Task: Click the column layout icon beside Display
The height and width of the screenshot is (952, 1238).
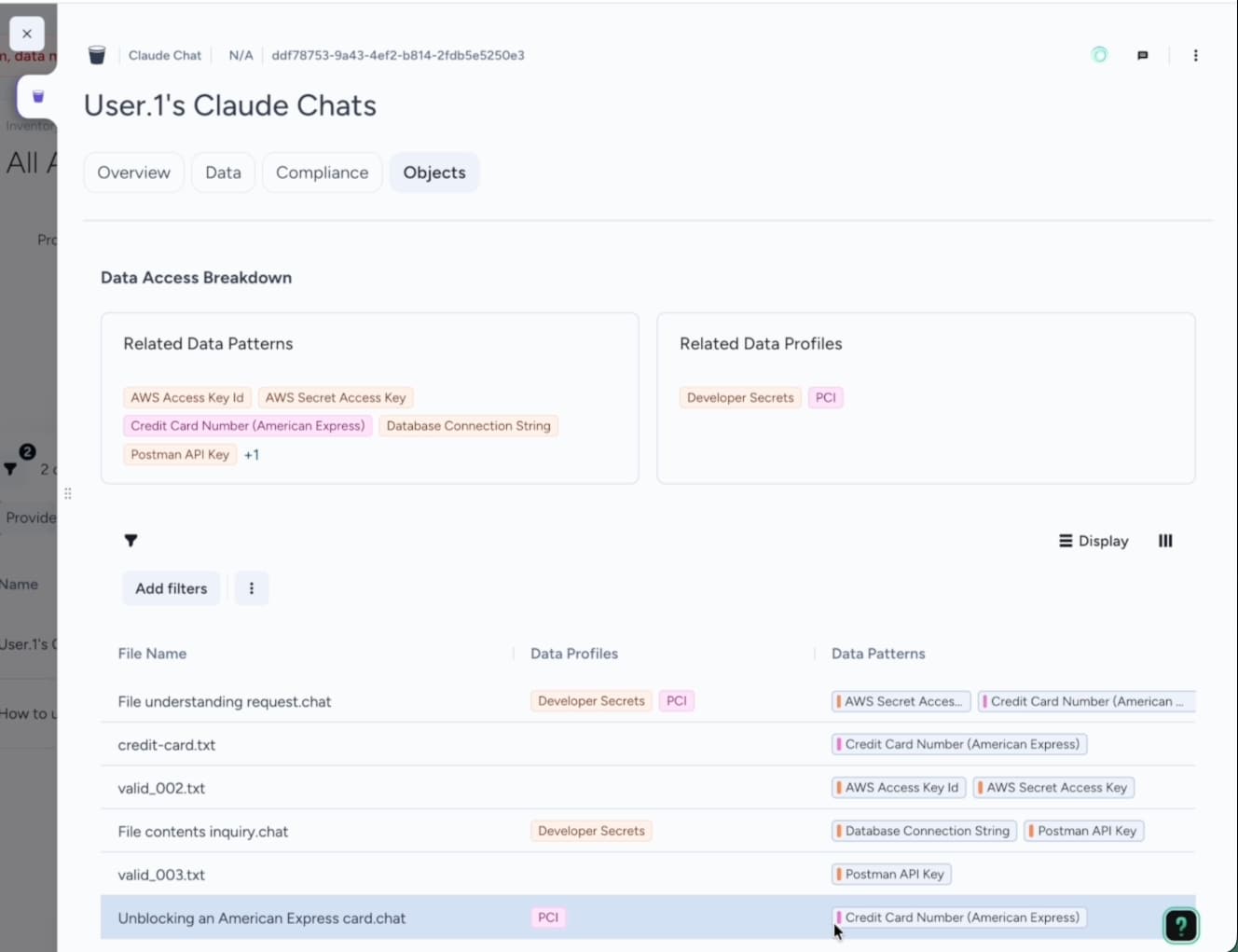Action: (1165, 541)
